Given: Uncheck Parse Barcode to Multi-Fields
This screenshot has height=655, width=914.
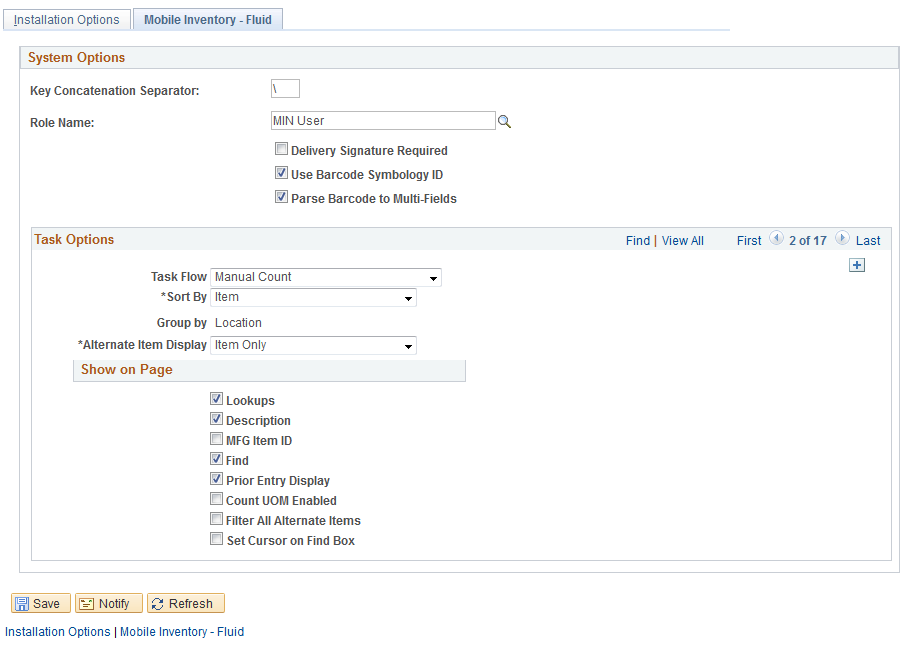Looking at the screenshot, I should tap(281, 196).
